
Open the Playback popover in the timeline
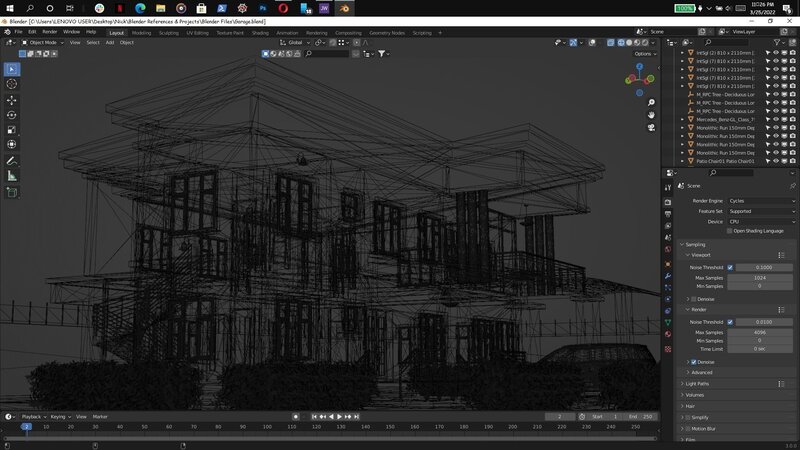pyautogui.click(x=33, y=416)
